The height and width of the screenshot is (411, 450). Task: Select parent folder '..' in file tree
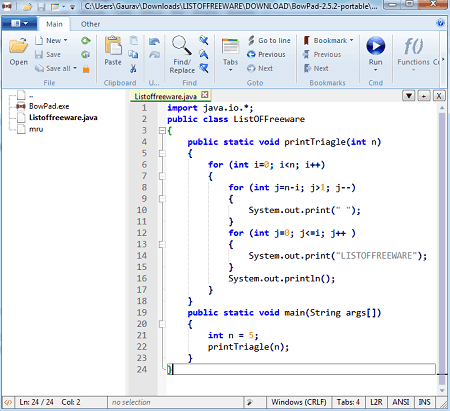click(25, 96)
